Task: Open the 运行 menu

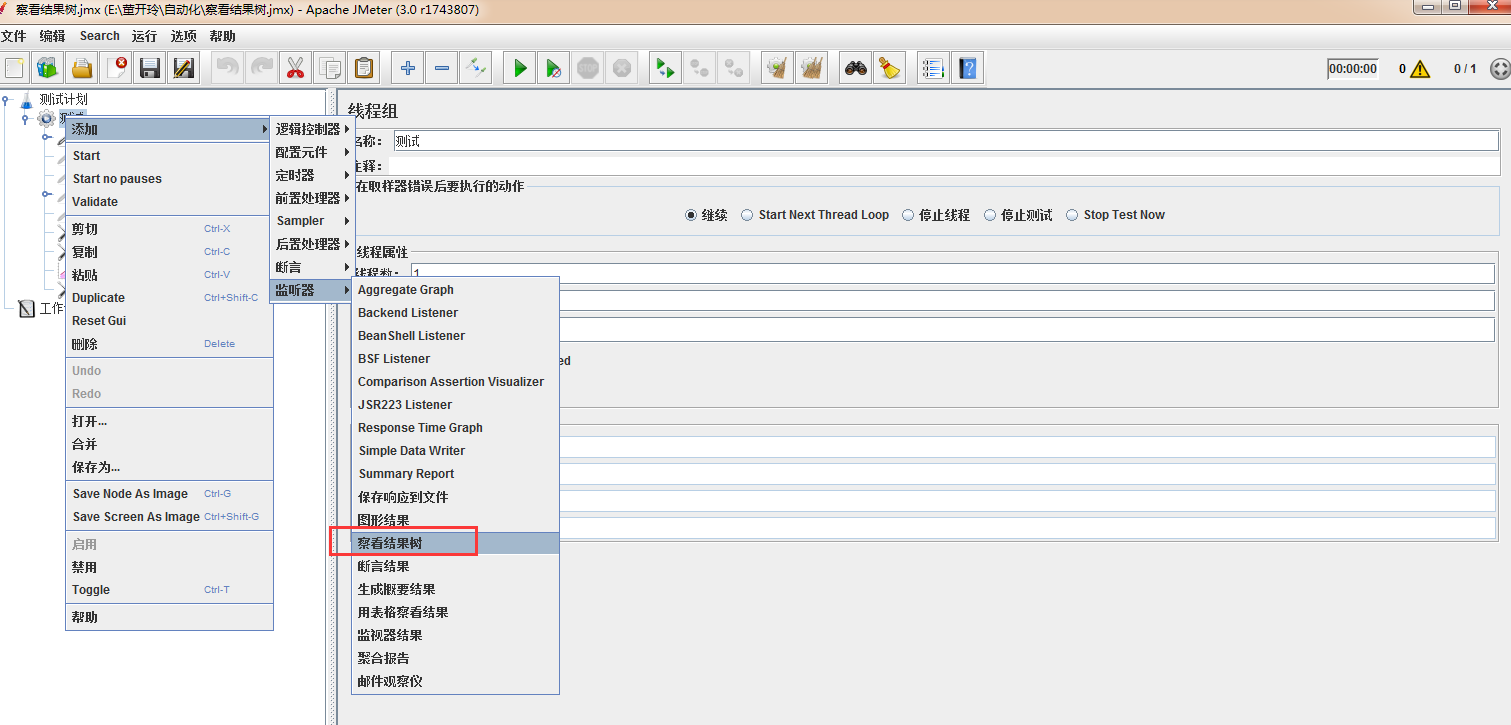Action: pyautogui.click(x=144, y=36)
